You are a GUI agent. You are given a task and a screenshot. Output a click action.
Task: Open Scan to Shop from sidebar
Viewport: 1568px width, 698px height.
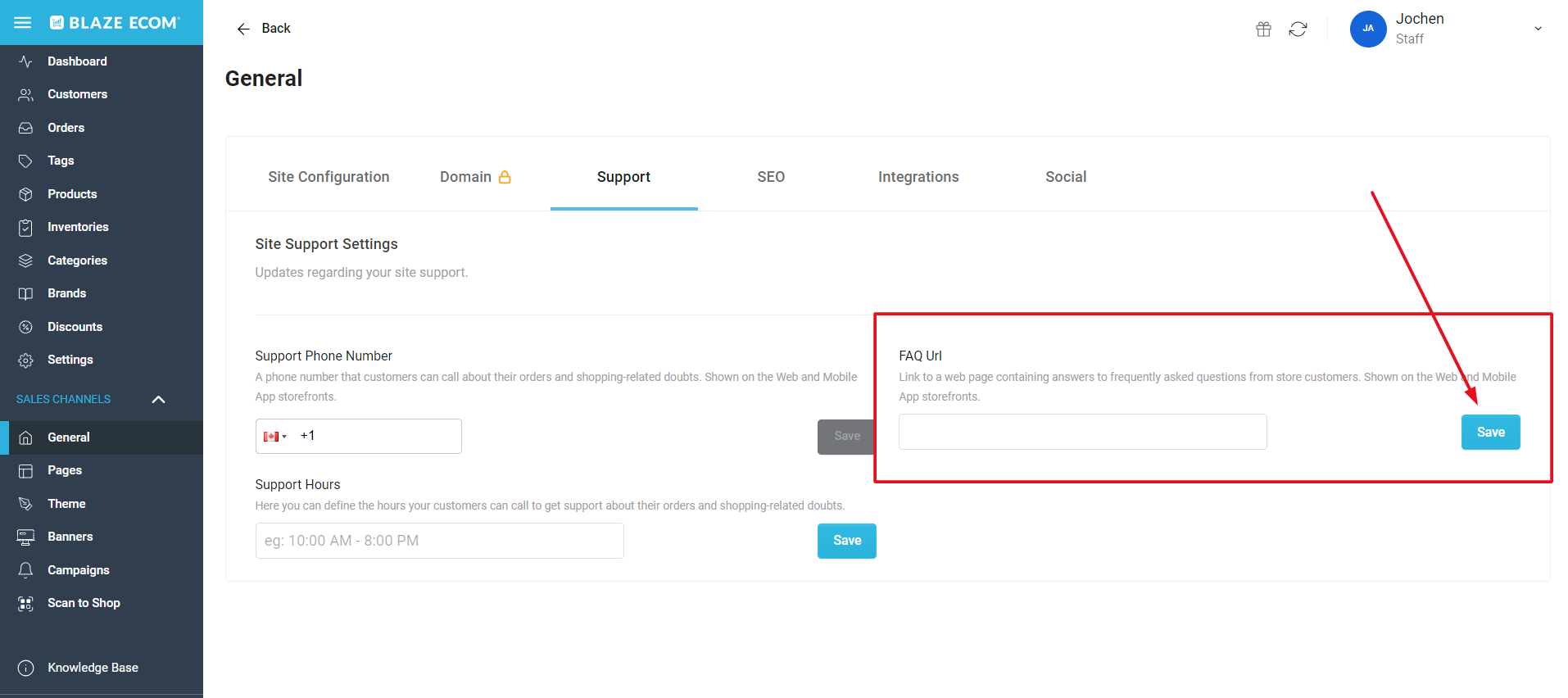point(84,603)
